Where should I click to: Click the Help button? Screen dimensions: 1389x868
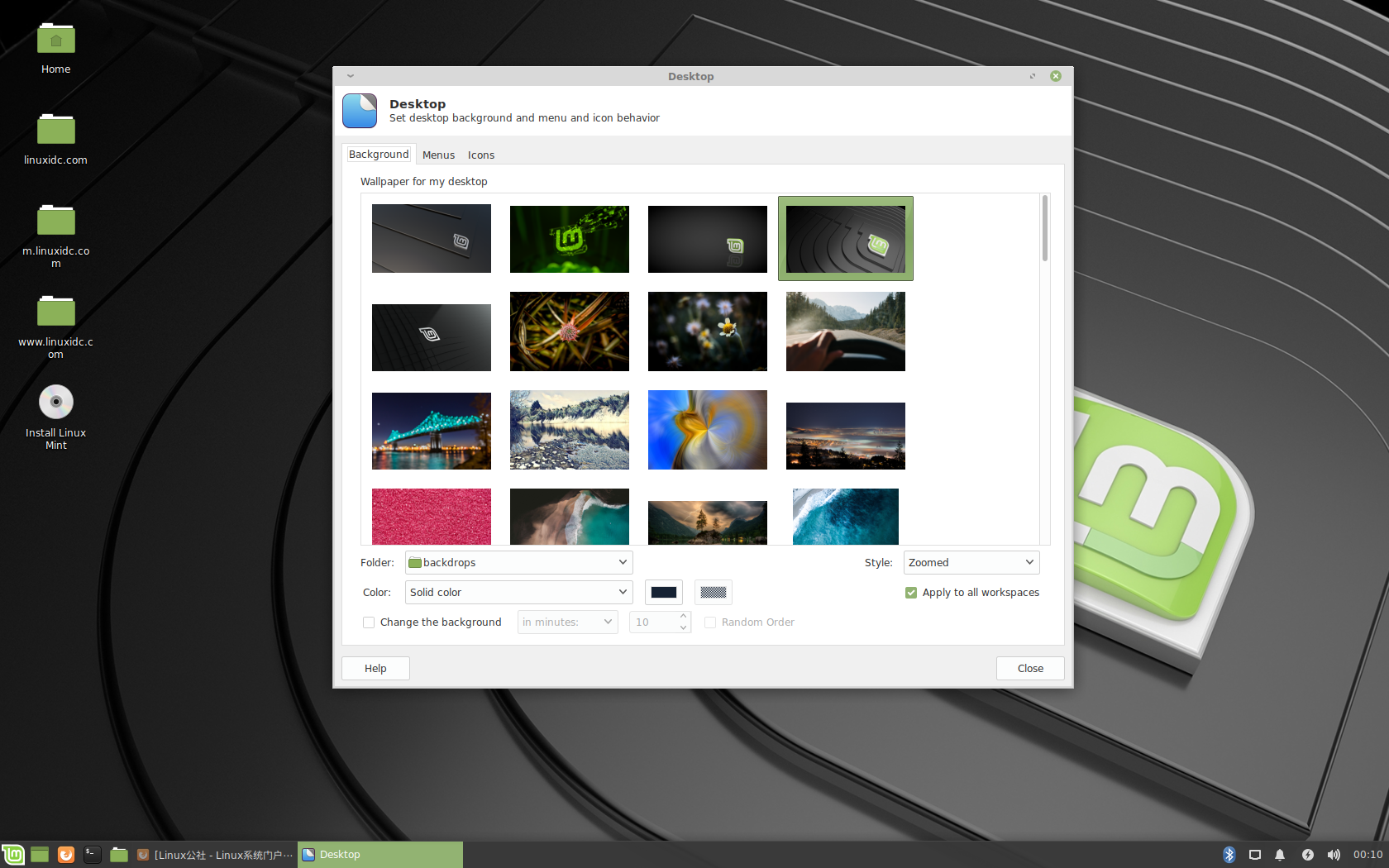tap(376, 669)
